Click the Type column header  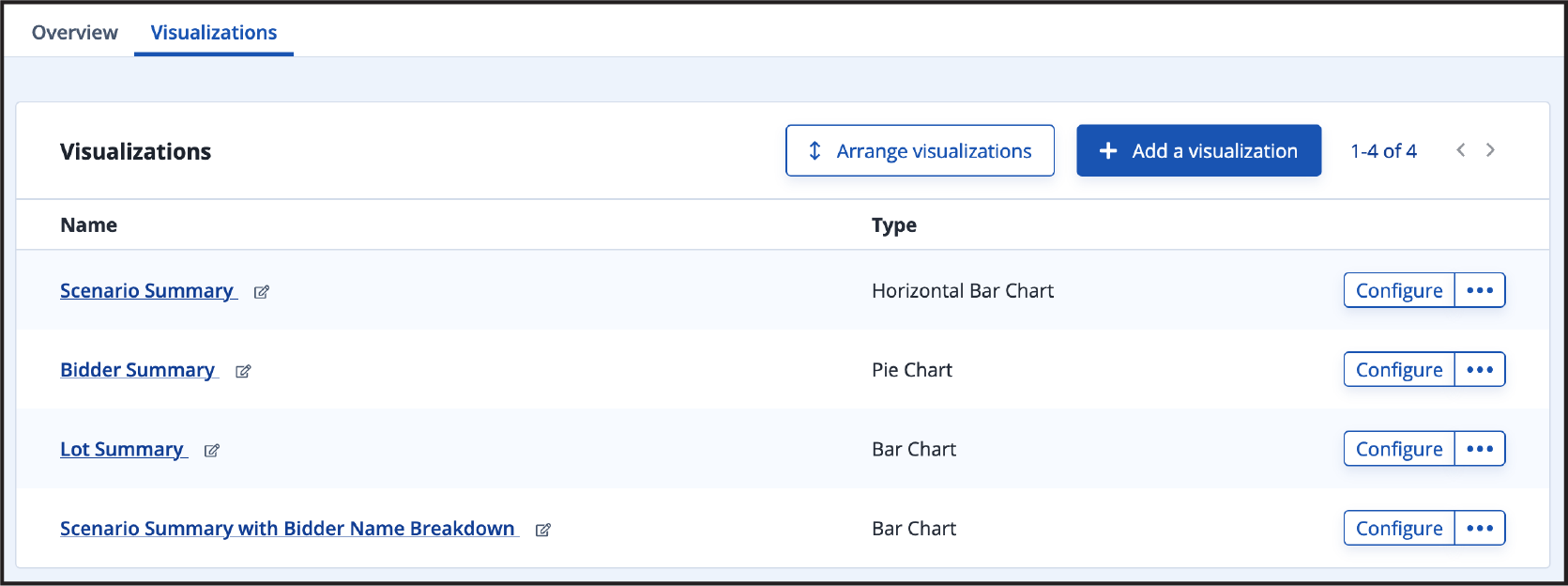point(894,225)
